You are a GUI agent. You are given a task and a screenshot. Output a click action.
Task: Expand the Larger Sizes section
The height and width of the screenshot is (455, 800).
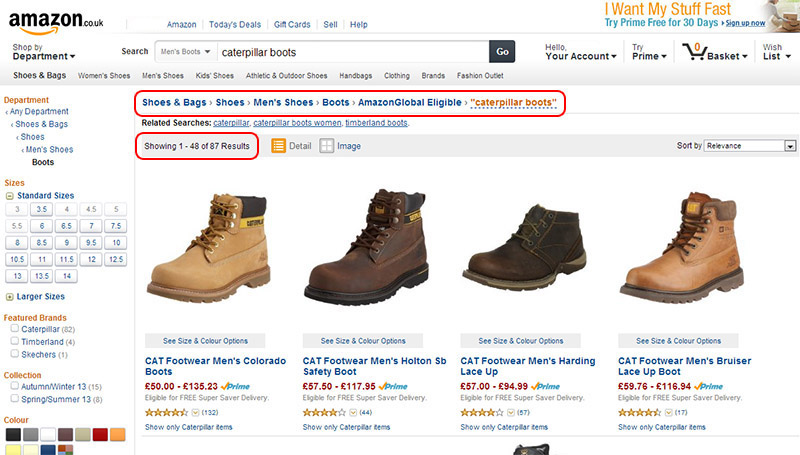point(10,297)
